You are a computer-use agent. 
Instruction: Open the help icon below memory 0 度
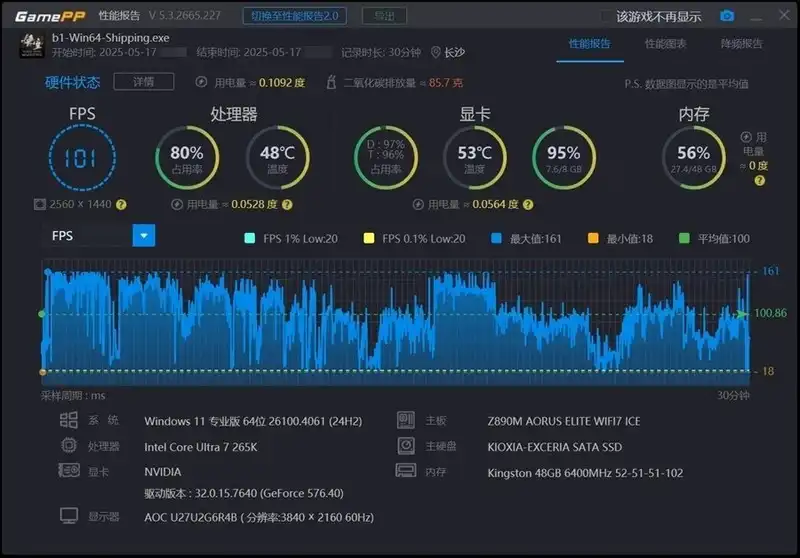pos(759,181)
